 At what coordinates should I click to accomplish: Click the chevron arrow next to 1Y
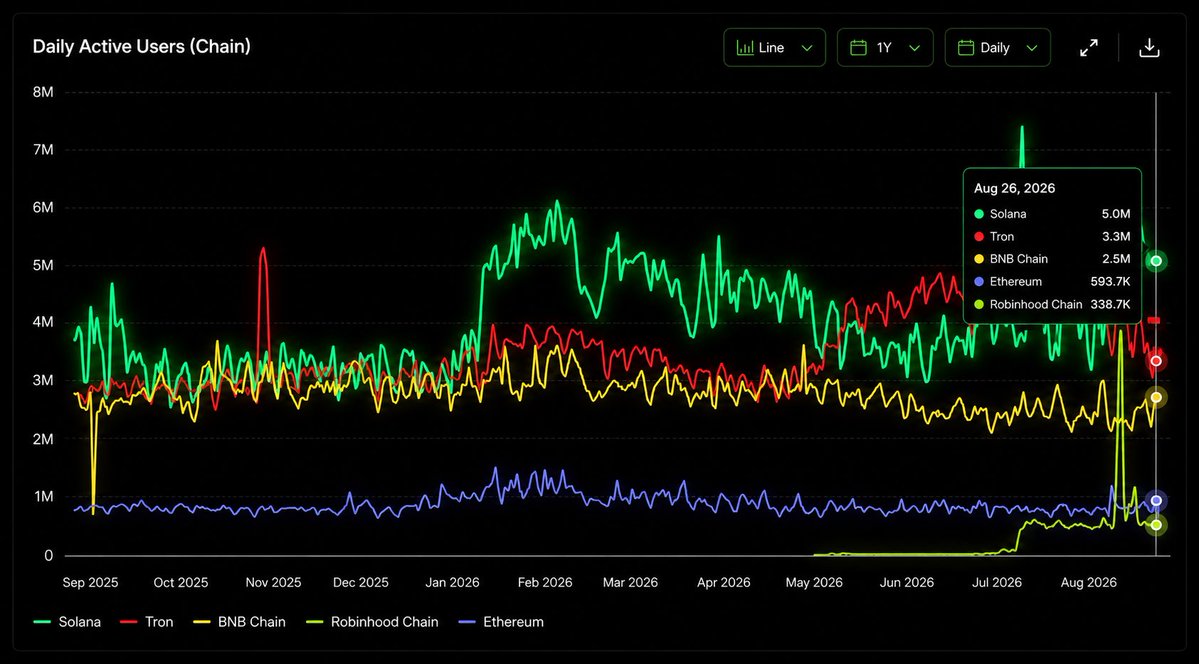coord(914,48)
